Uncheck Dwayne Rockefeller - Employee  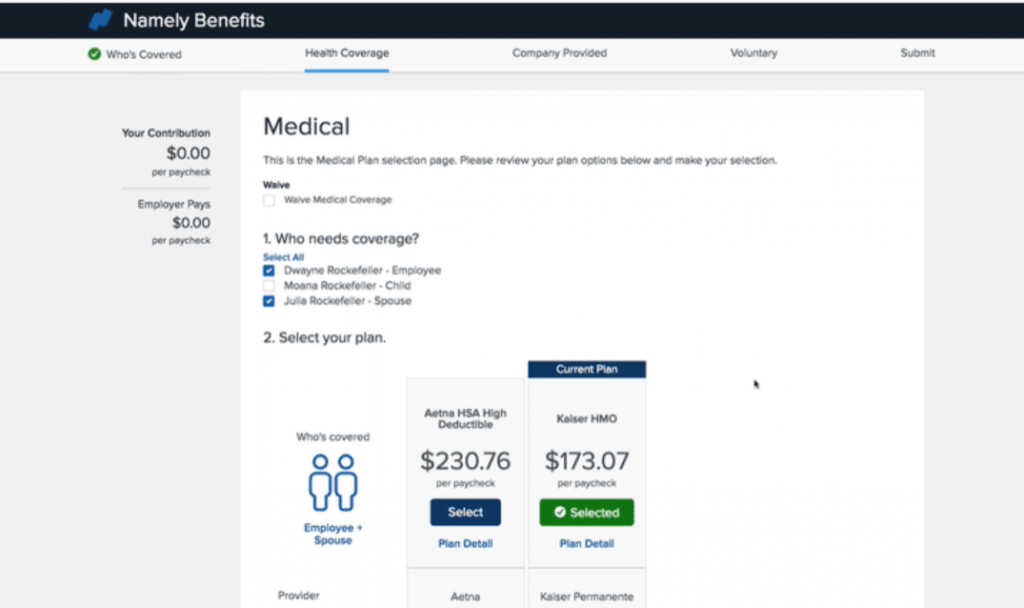(x=269, y=271)
